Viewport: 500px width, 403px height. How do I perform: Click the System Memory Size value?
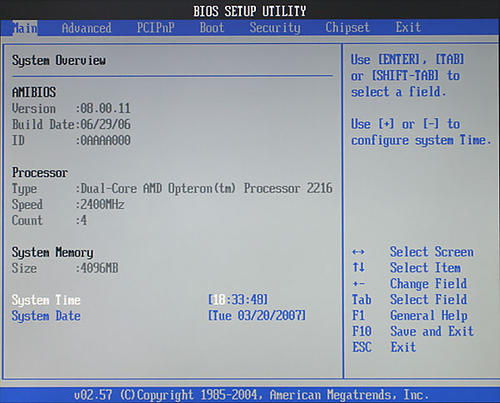click(x=99, y=268)
